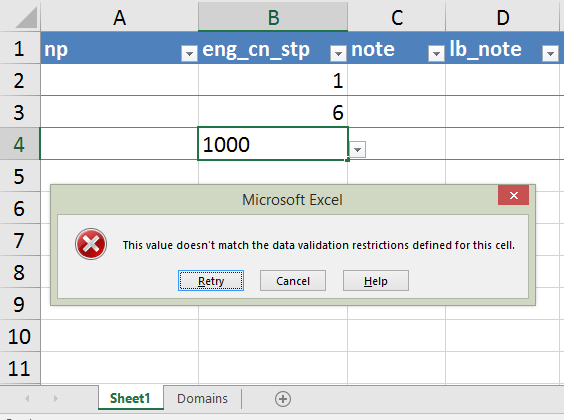Open the eng_cn_stp filter dropdown
This screenshot has width=564, height=420.
point(338,54)
